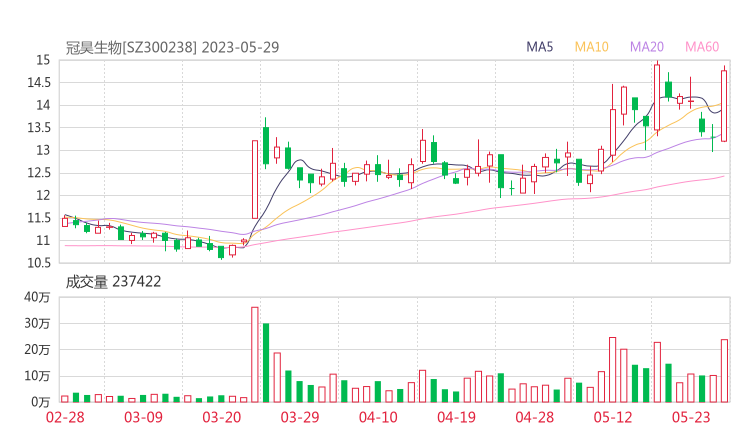Click the 03-20 date axis label
Viewport: 740px width, 440px height.
(x=222, y=417)
